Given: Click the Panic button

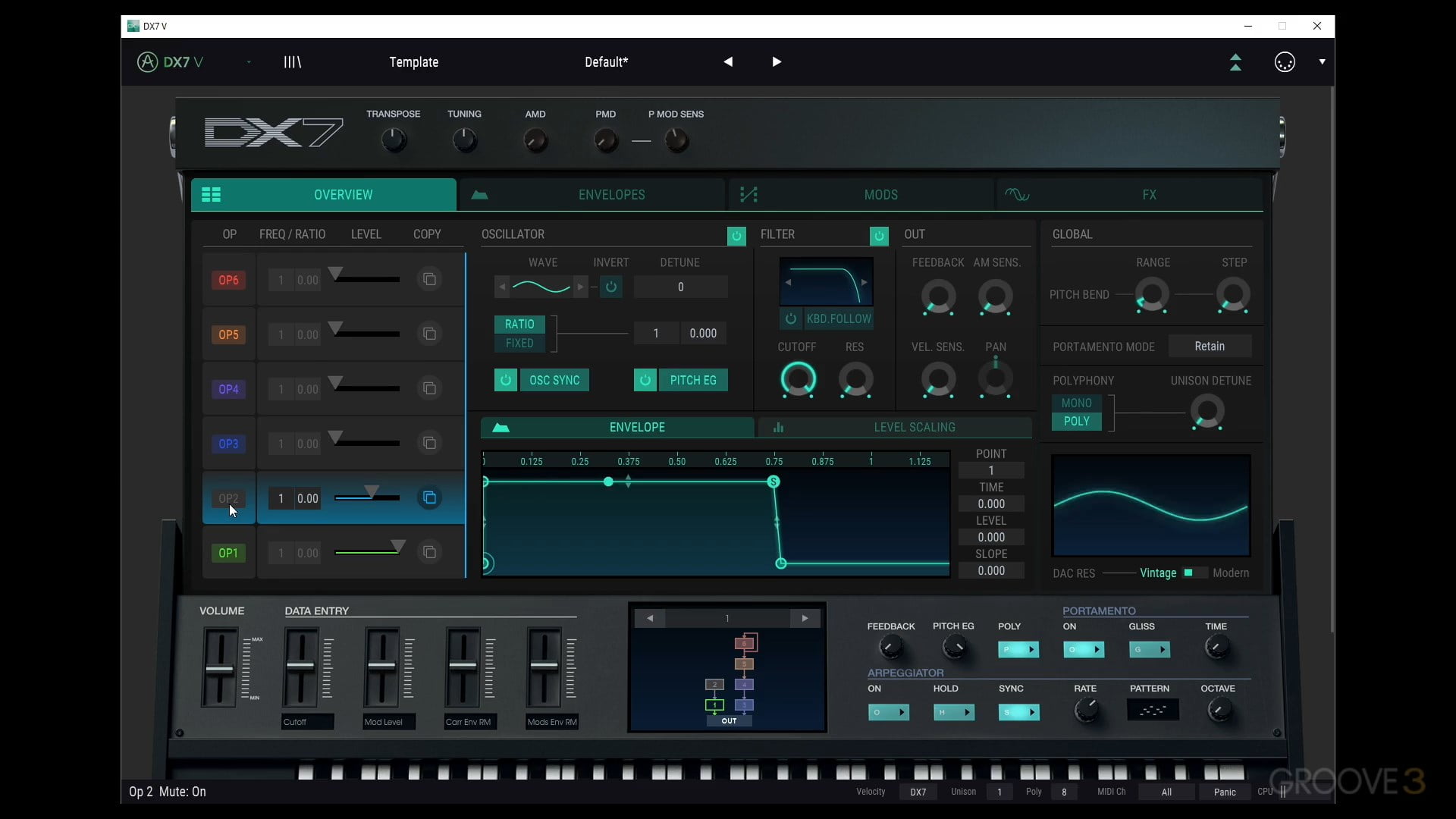Looking at the screenshot, I should click(1225, 792).
